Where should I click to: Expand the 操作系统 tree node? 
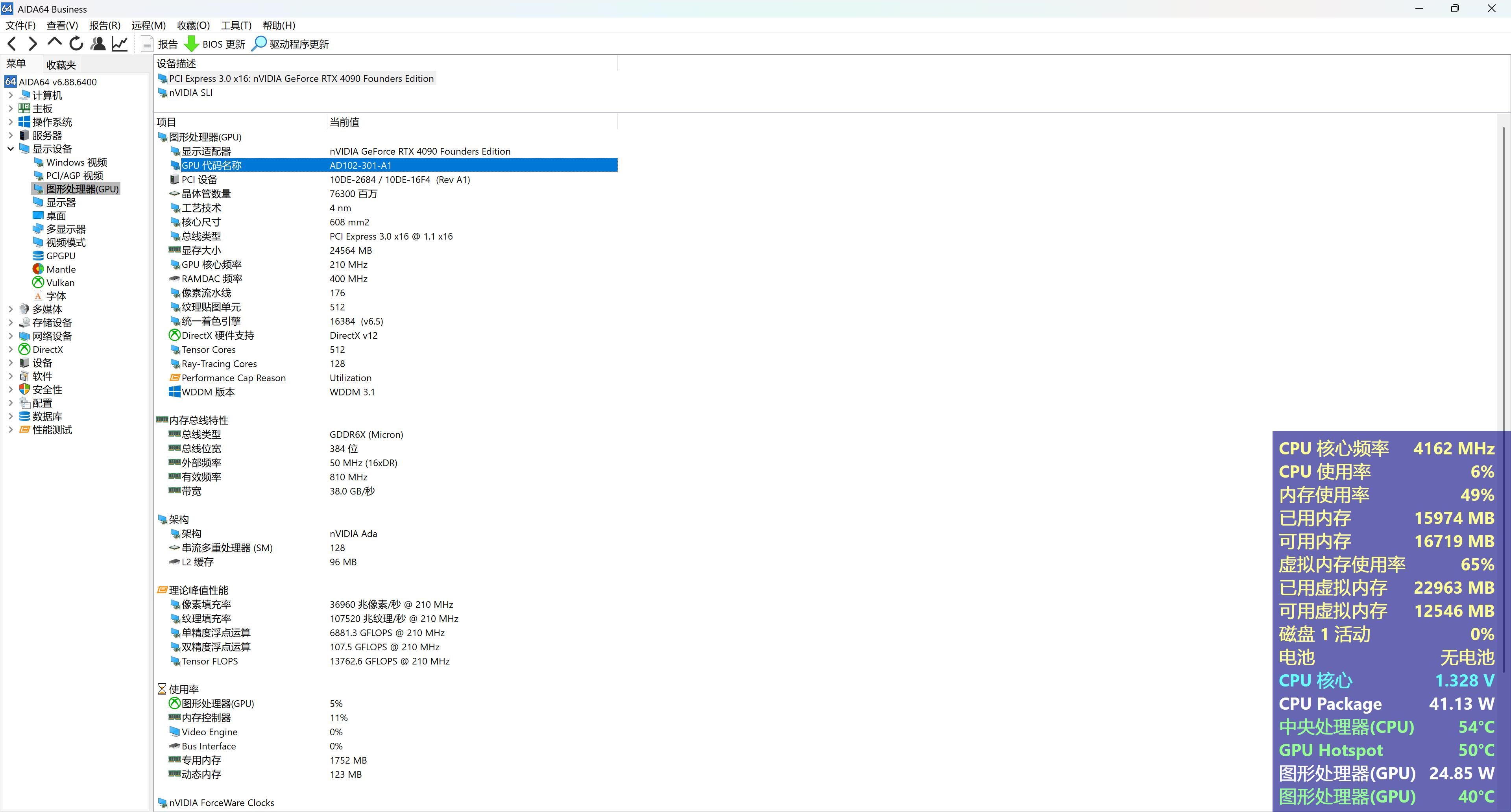(11, 122)
